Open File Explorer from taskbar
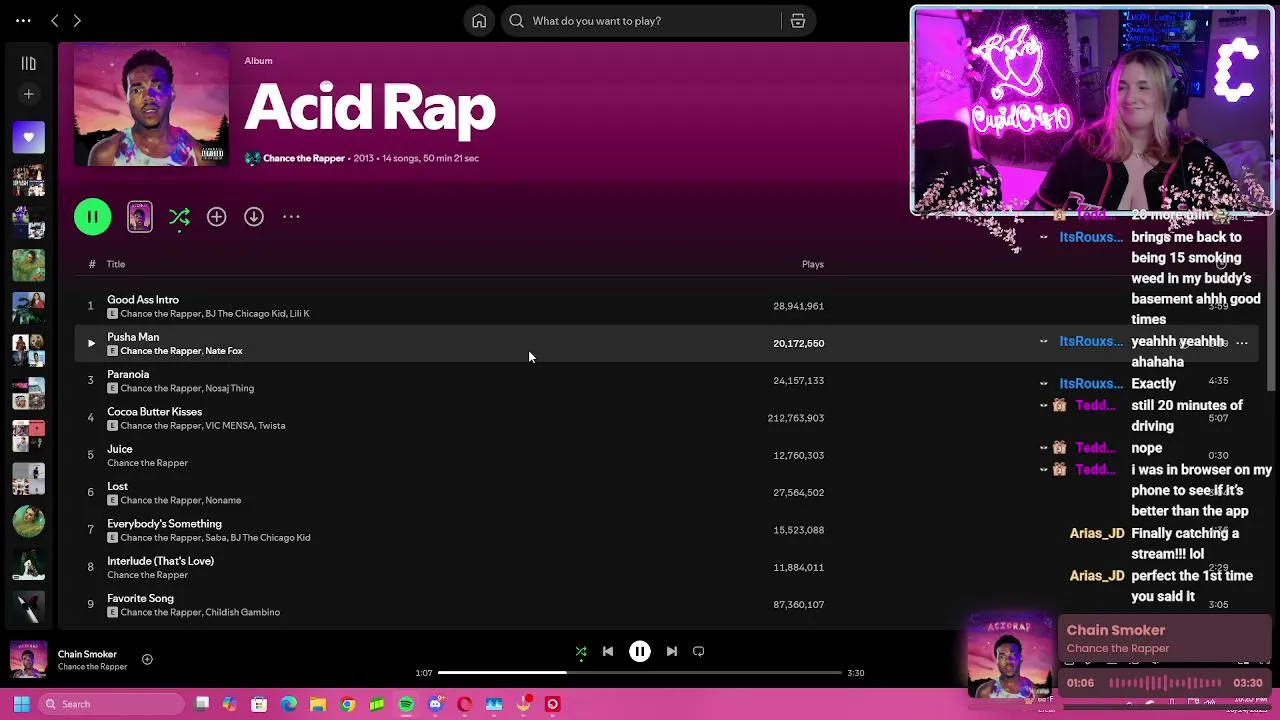 pos(318,704)
